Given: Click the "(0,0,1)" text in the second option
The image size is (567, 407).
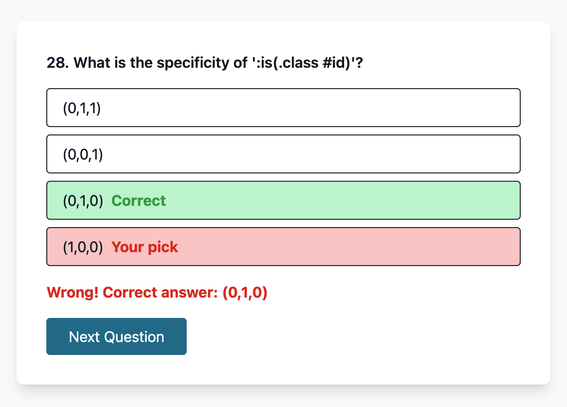Looking at the screenshot, I should click(x=83, y=154).
